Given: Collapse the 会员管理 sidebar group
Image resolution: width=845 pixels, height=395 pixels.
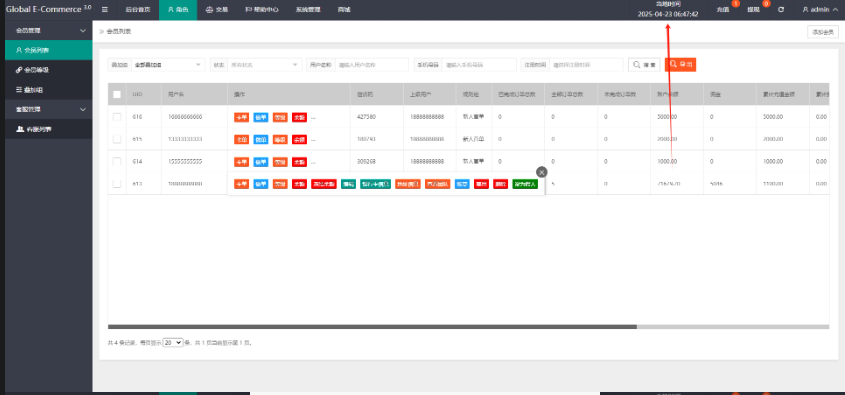Looking at the screenshot, I should pyautogui.click(x=49, y=31).
